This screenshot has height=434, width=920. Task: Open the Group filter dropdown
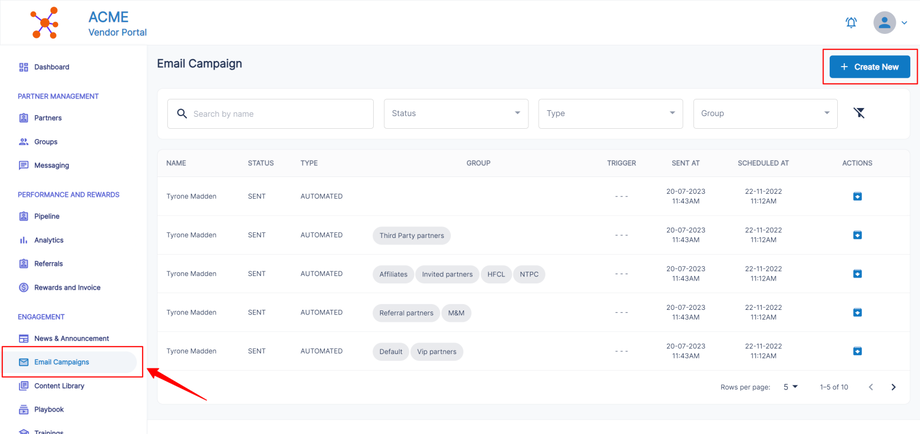tap(765, 113)
